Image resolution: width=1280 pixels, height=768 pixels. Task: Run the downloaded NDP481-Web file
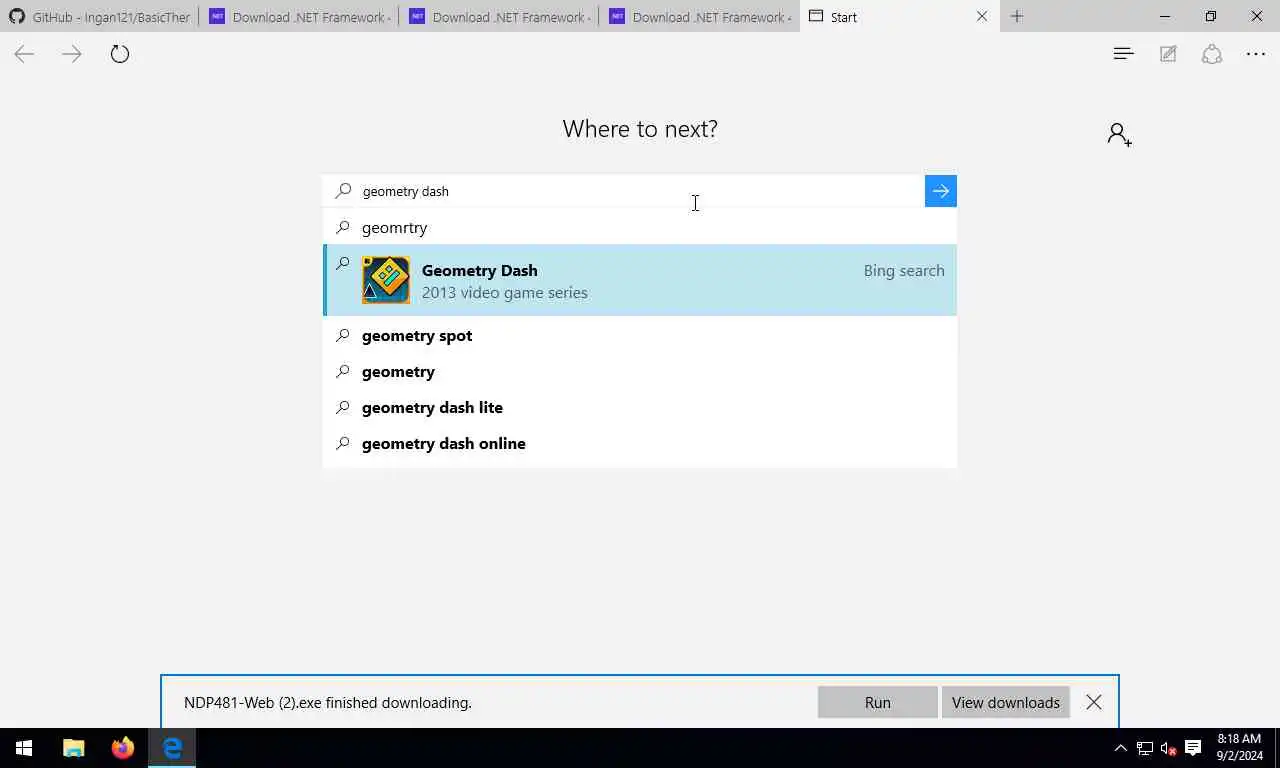point(878,702)
